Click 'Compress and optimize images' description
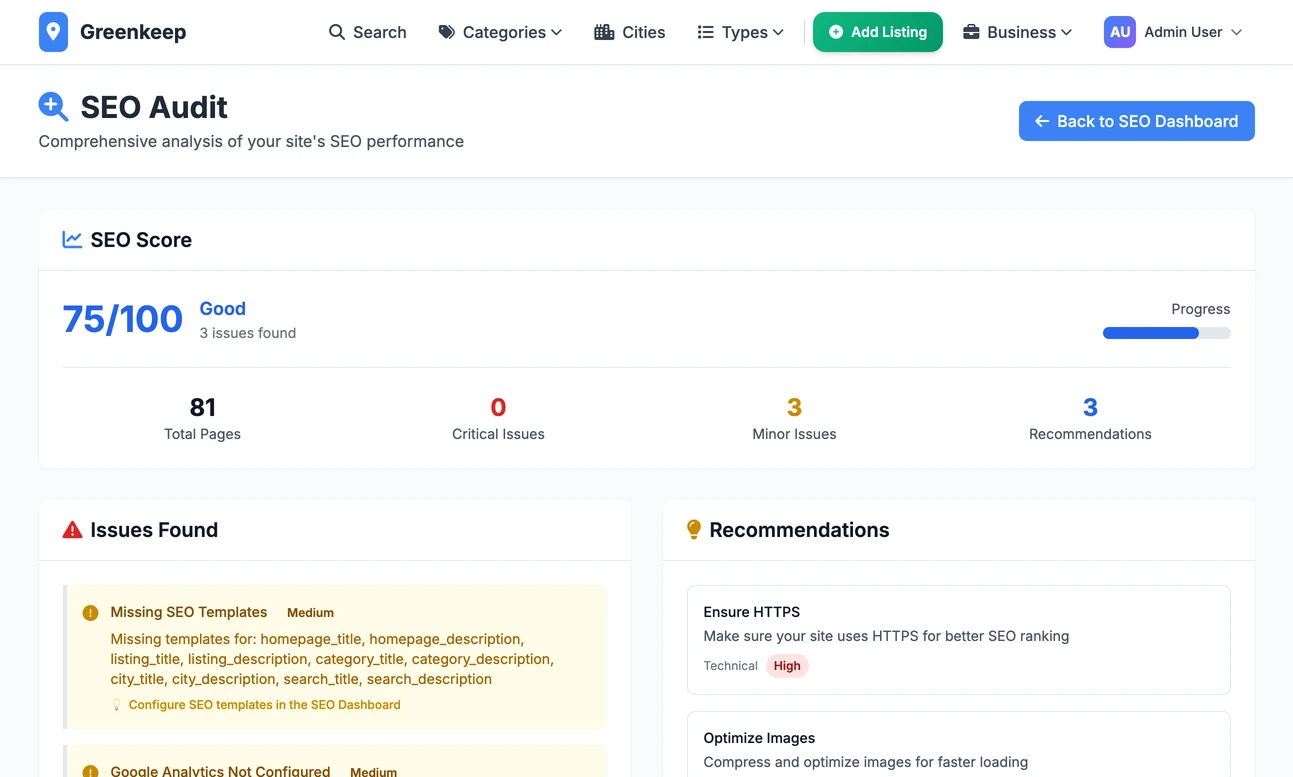The width and height of the screenshot is (1293, 777). point(866,762)
